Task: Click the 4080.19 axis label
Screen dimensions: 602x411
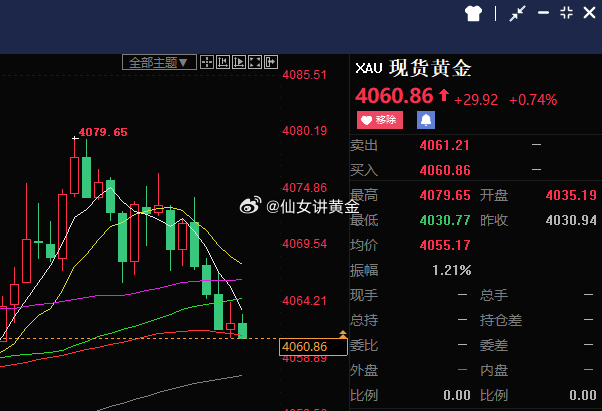Action: tap(304, 131)
